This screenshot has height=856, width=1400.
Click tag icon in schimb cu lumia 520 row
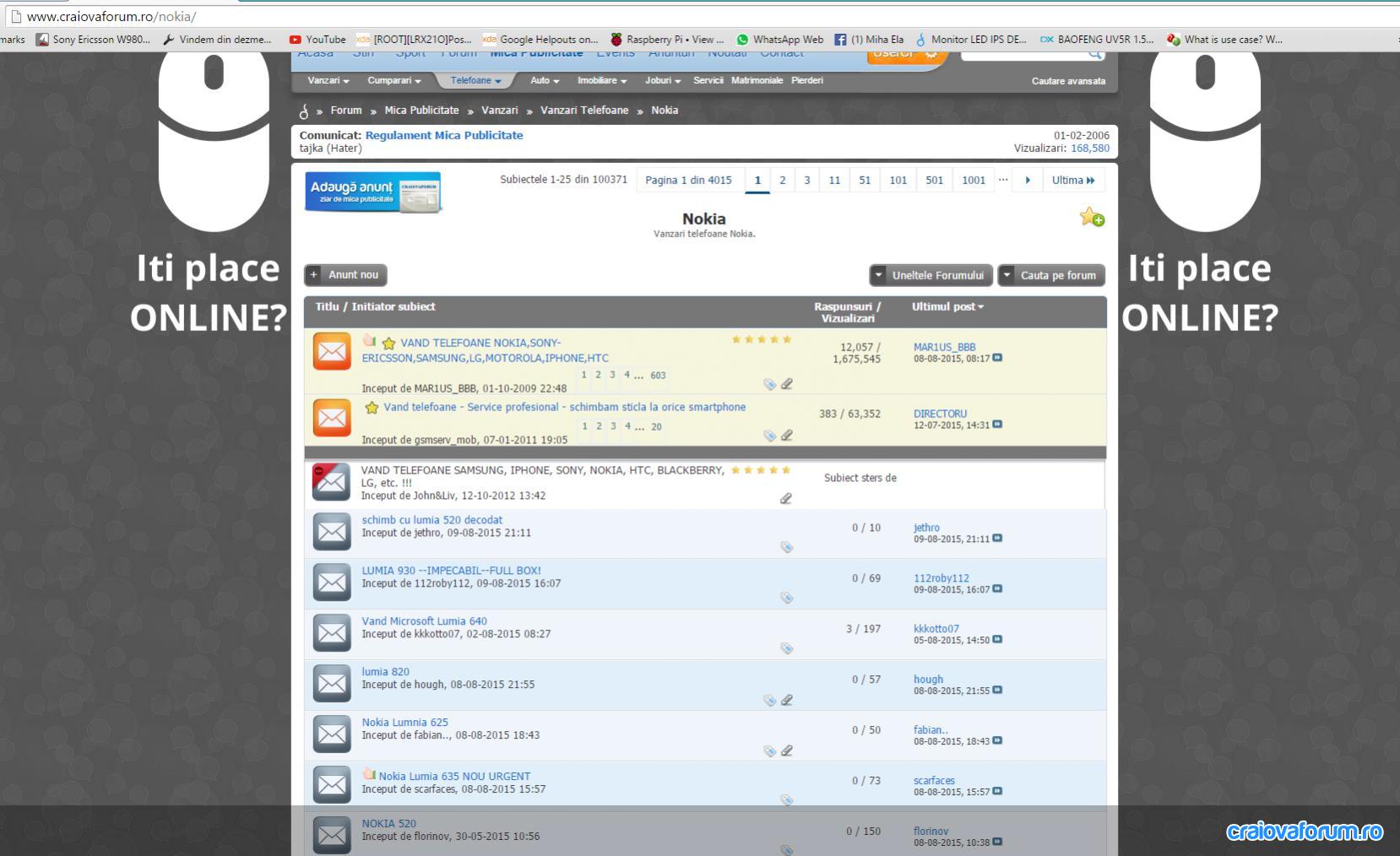coord(786,547)
